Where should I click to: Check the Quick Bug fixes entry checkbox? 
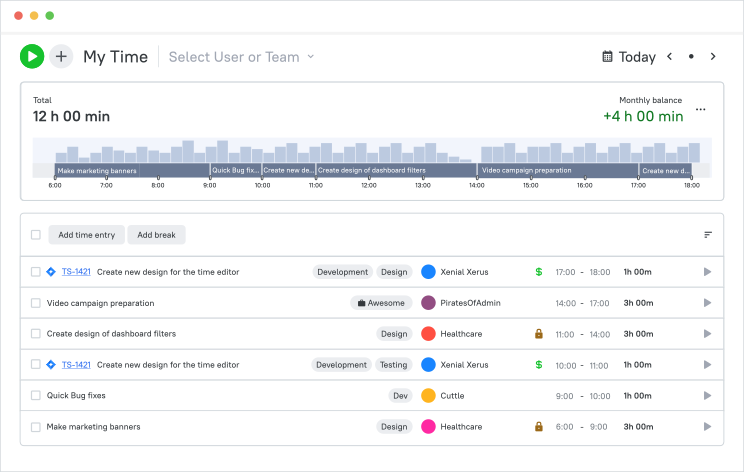(36, 395)
